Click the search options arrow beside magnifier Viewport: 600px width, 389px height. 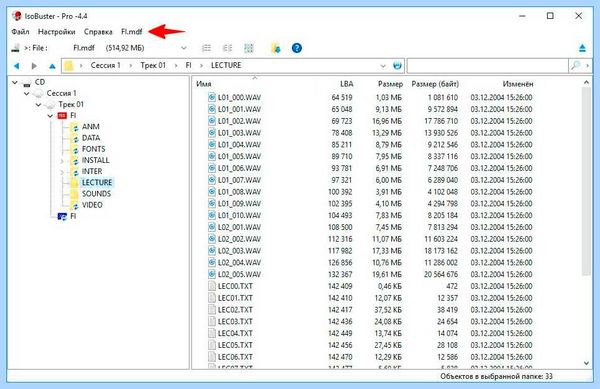pos(587,66)
